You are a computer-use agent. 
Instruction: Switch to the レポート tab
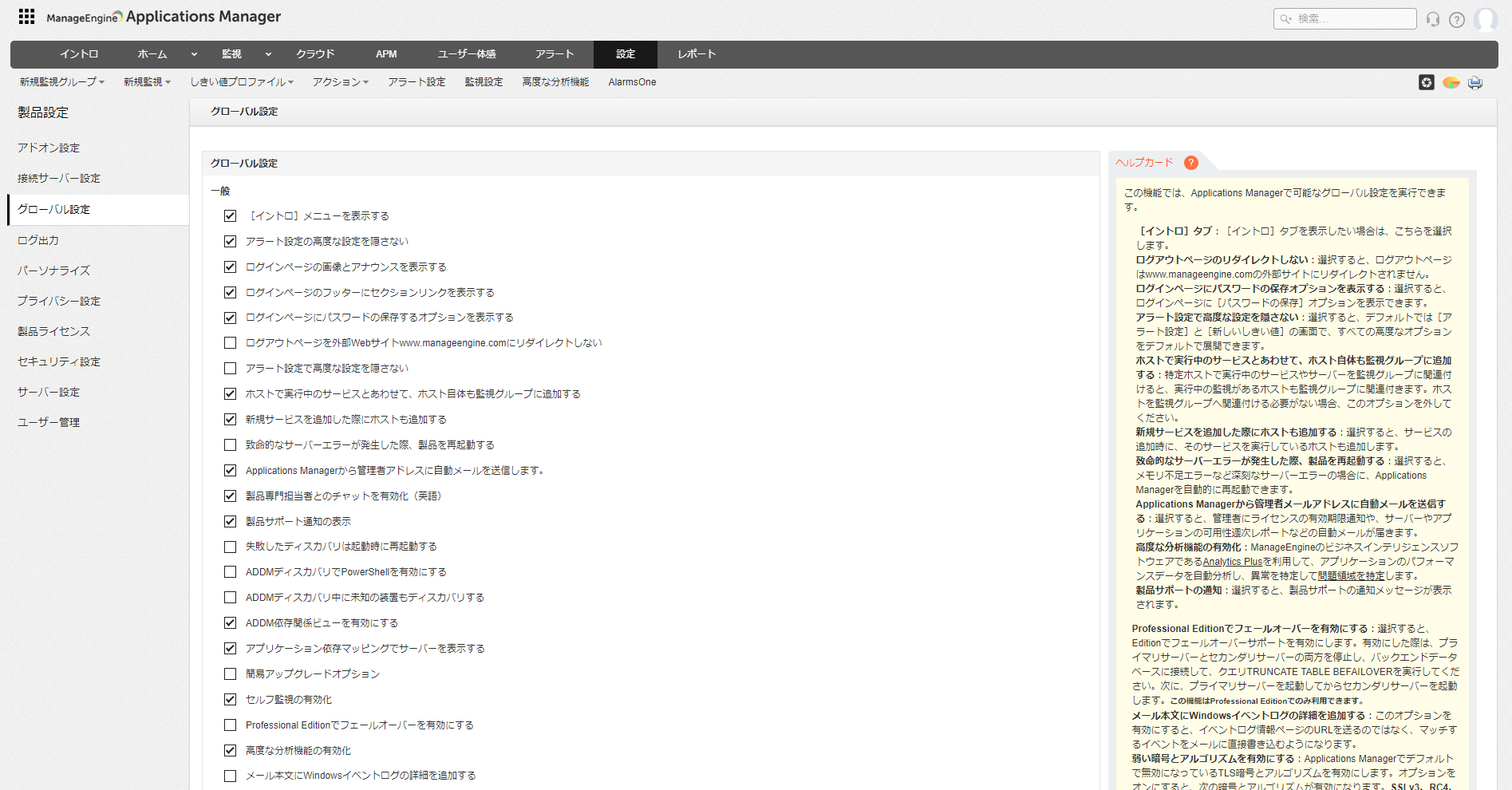click(697, 54)
